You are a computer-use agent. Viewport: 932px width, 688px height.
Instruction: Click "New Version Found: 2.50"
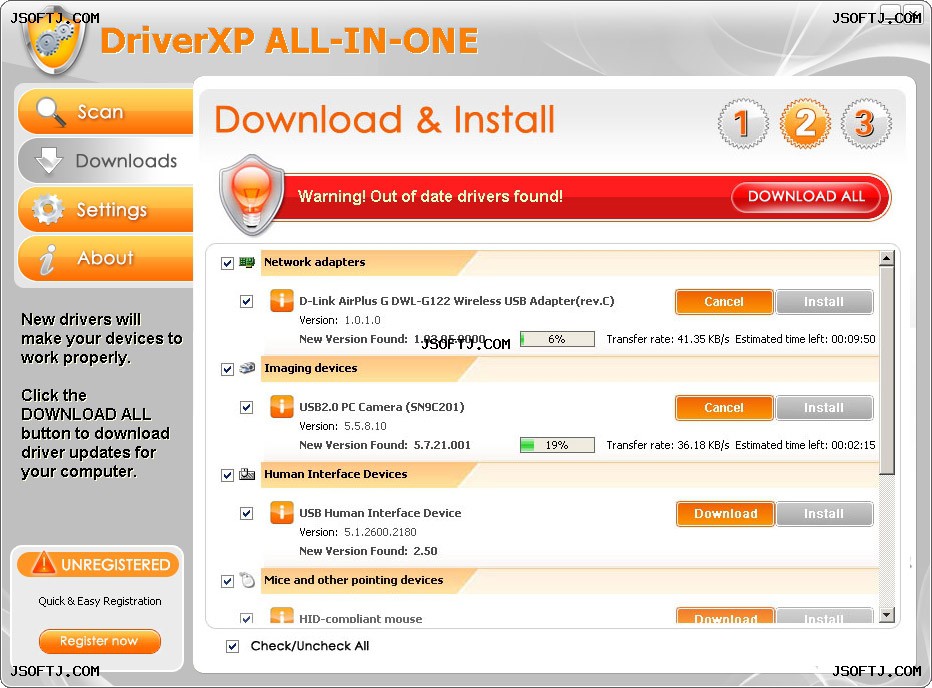pos(368,551)
